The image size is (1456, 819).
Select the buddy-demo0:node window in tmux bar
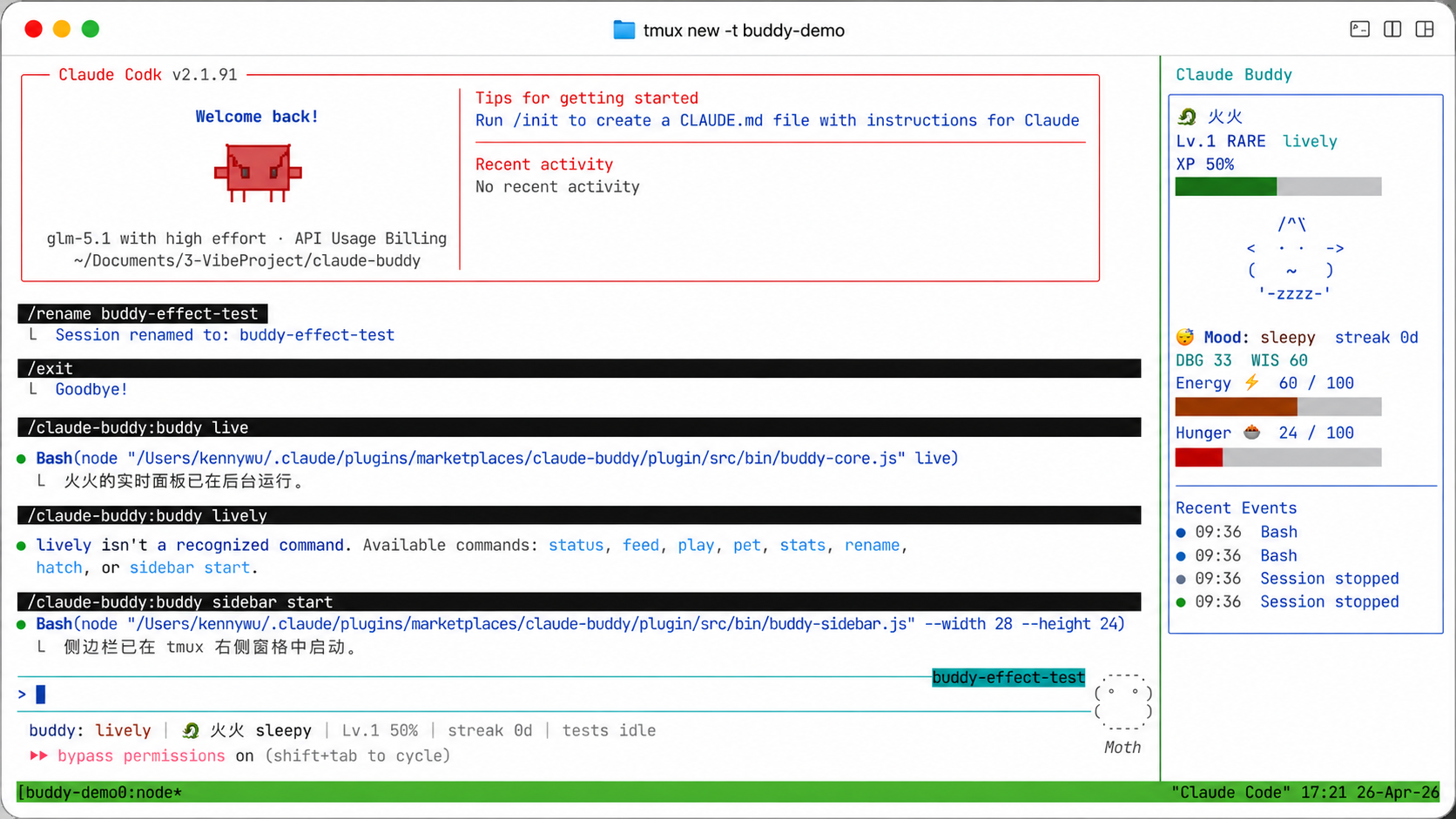[x=98, y=792]
